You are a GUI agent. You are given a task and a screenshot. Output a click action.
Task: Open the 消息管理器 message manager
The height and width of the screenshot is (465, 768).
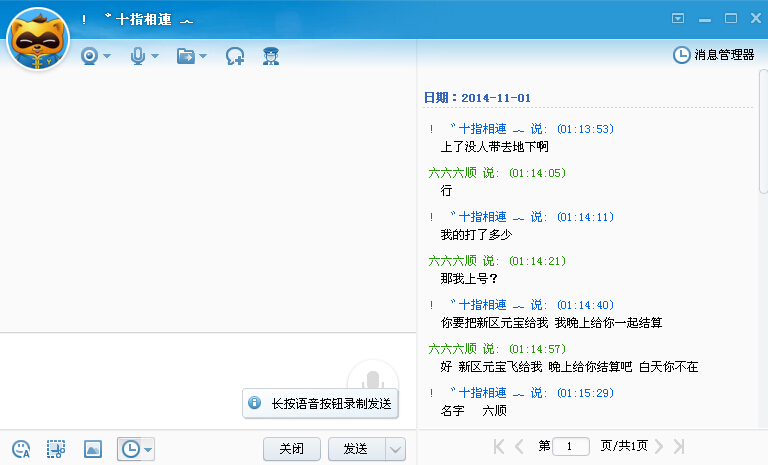point(714,55)
